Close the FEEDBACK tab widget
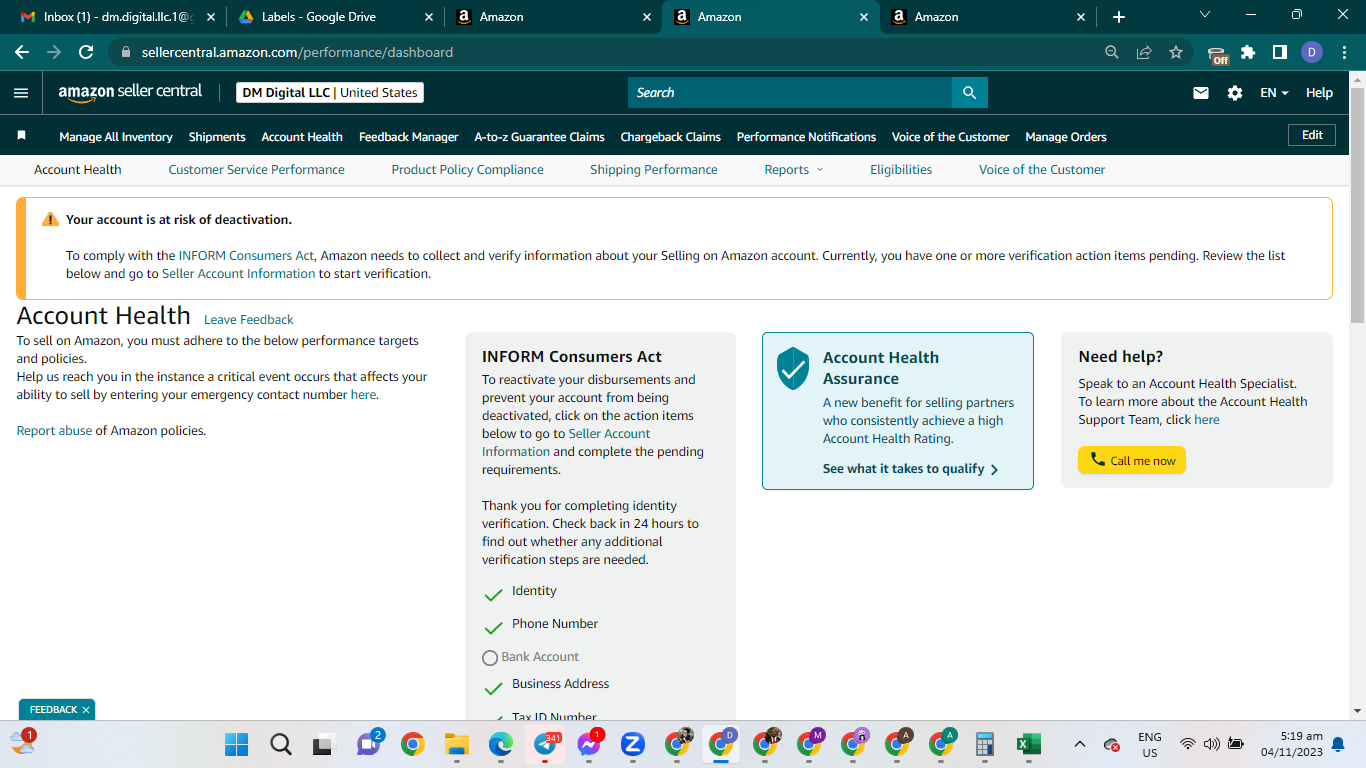Viewport: 1366px width, 768px height. pos(86,710)
